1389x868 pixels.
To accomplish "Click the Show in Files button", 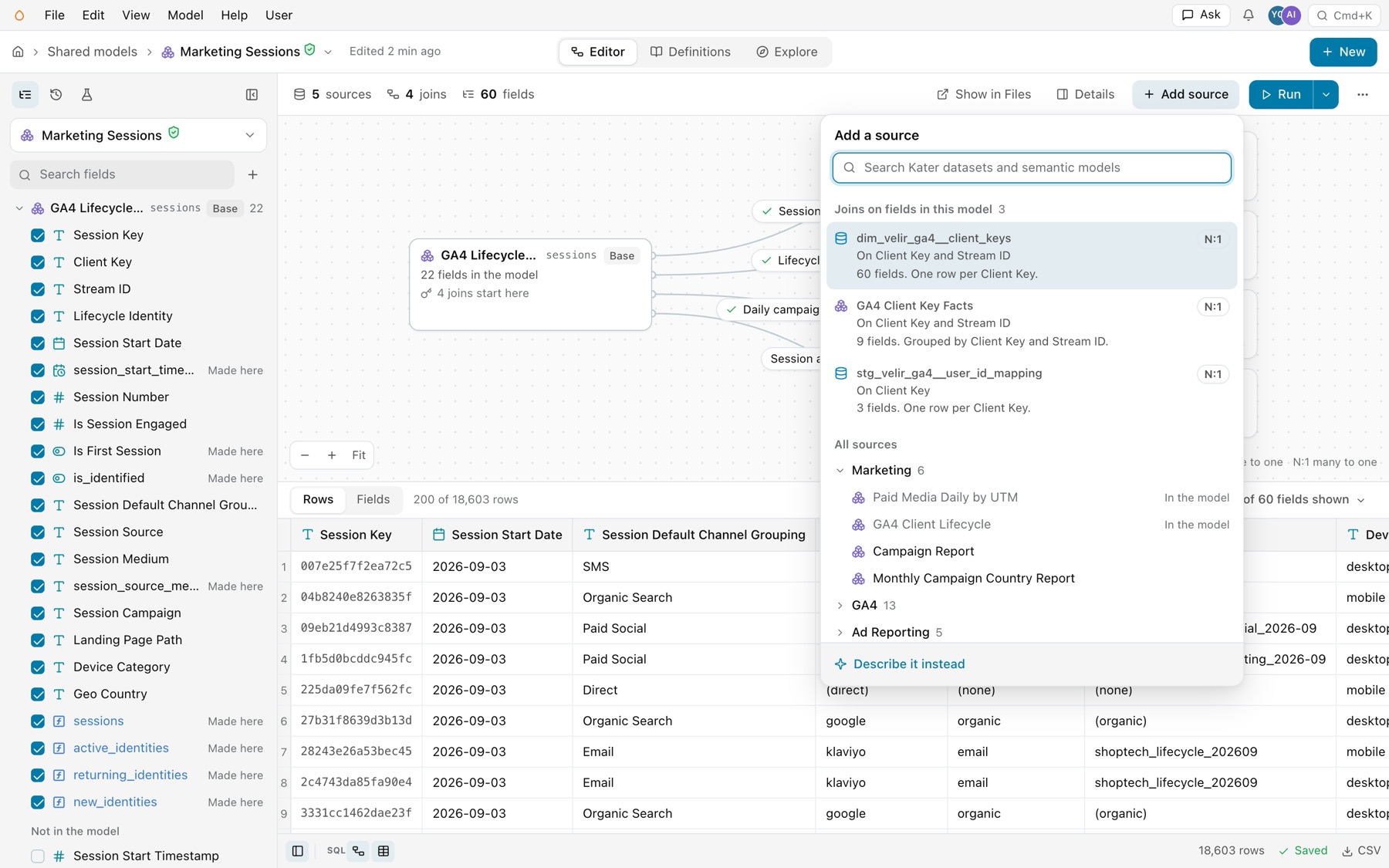I will pos(984,94).
